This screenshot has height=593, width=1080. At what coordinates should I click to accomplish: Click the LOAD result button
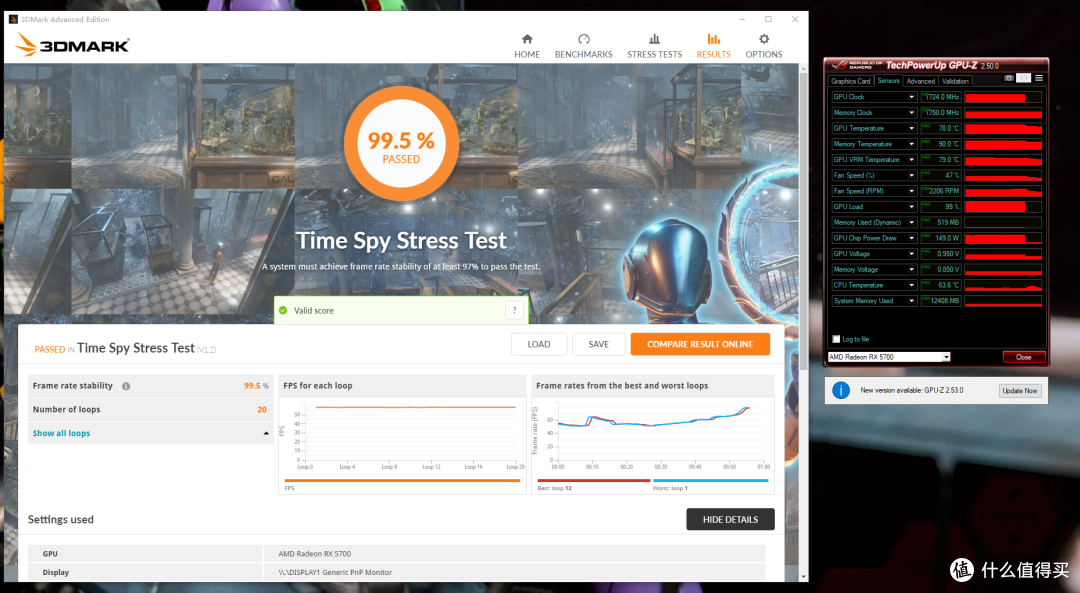point(539,344)
